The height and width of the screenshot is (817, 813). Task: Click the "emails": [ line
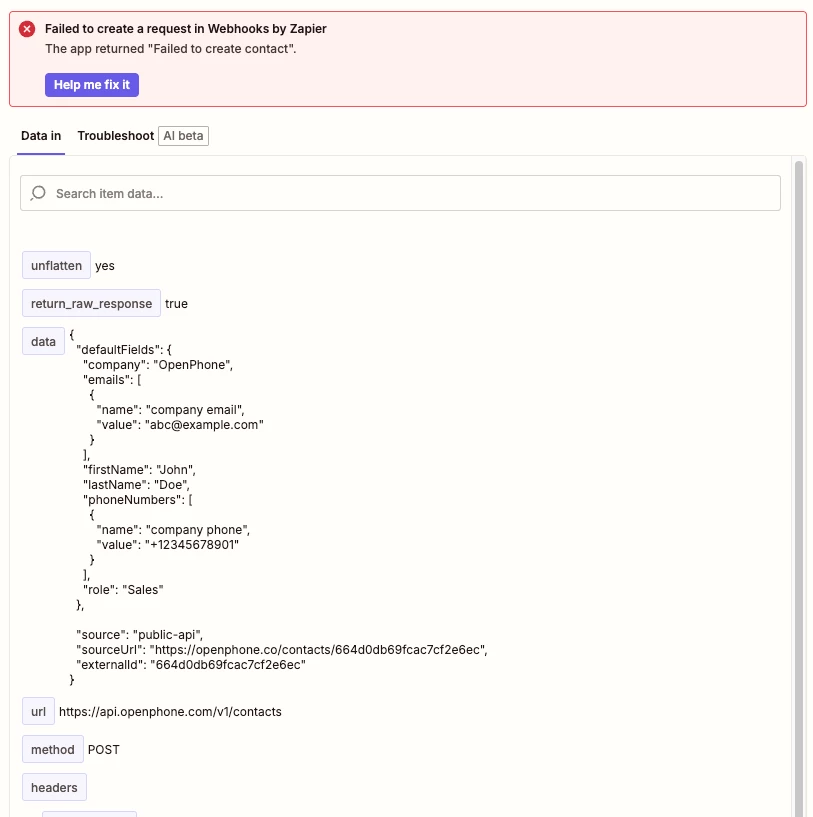112,380
